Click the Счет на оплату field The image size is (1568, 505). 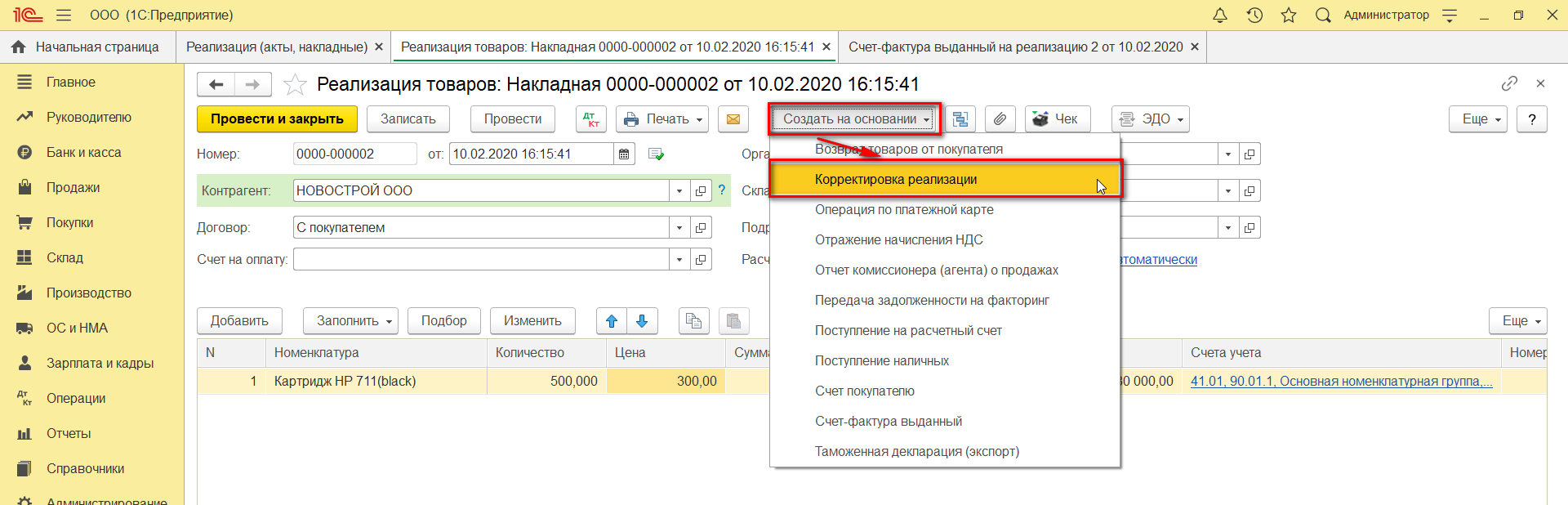(481, 260)
